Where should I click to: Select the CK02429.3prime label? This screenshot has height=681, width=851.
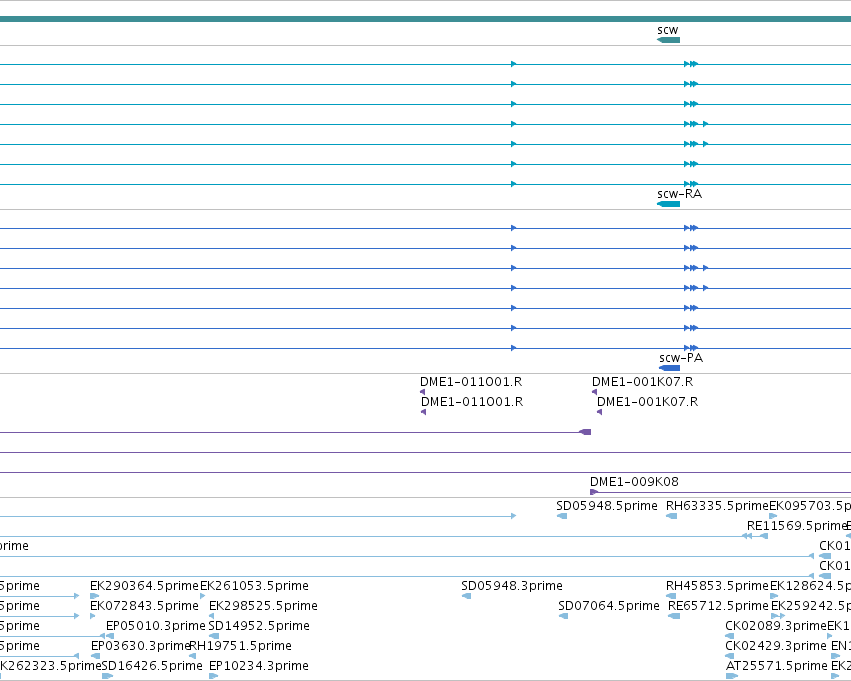click(x=776, y=646)
